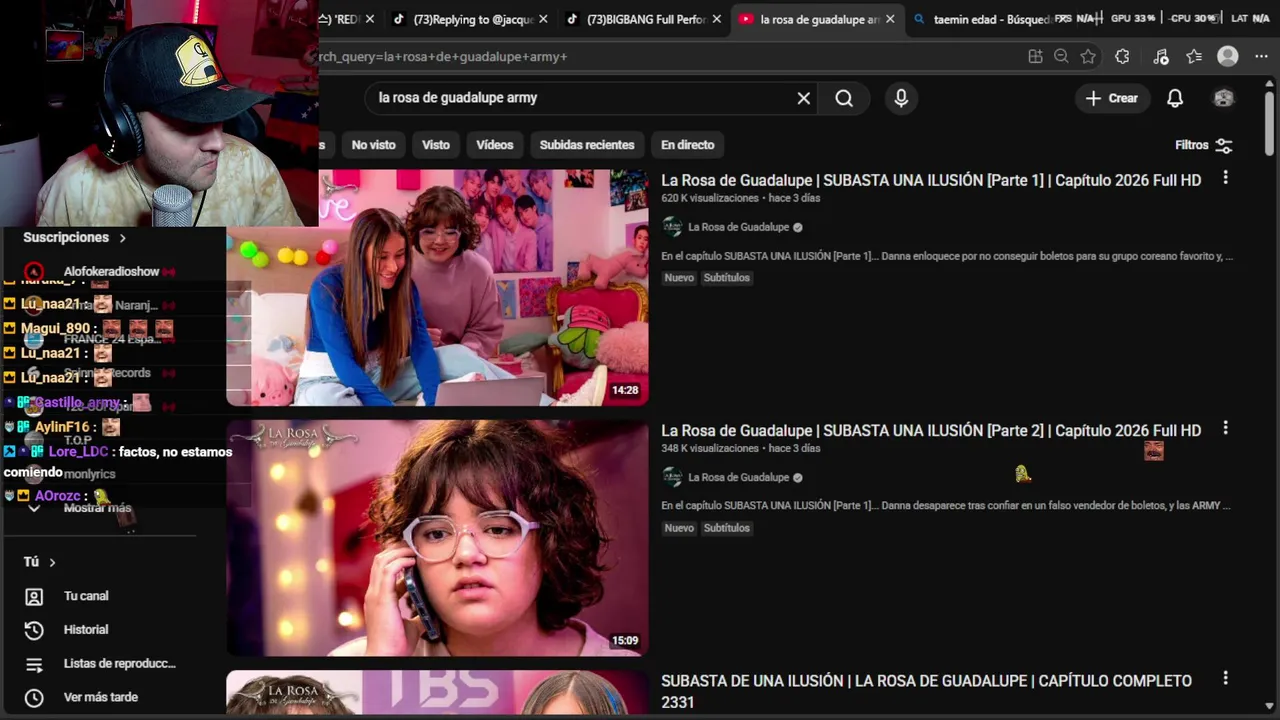Click the Parte 2 Capítulo 2026 video title

(931, 431)
